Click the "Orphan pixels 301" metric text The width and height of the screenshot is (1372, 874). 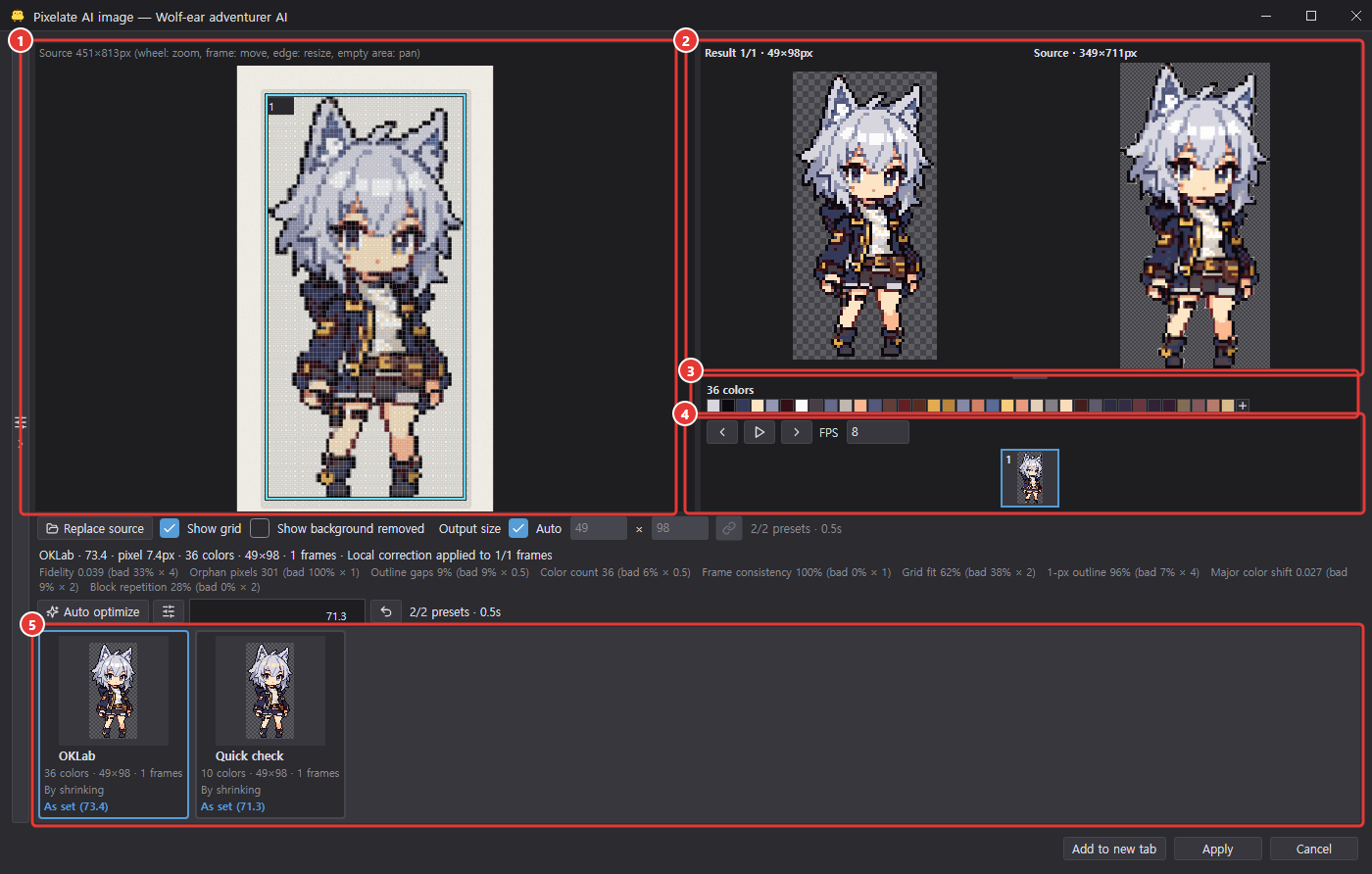click(234, 572)
